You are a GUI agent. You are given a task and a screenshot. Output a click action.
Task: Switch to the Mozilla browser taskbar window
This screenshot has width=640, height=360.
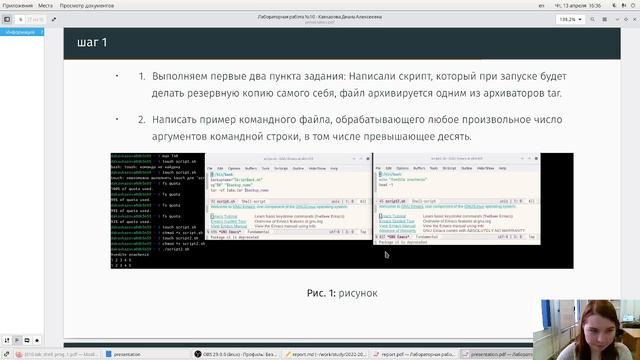click(x=56, y=354)
